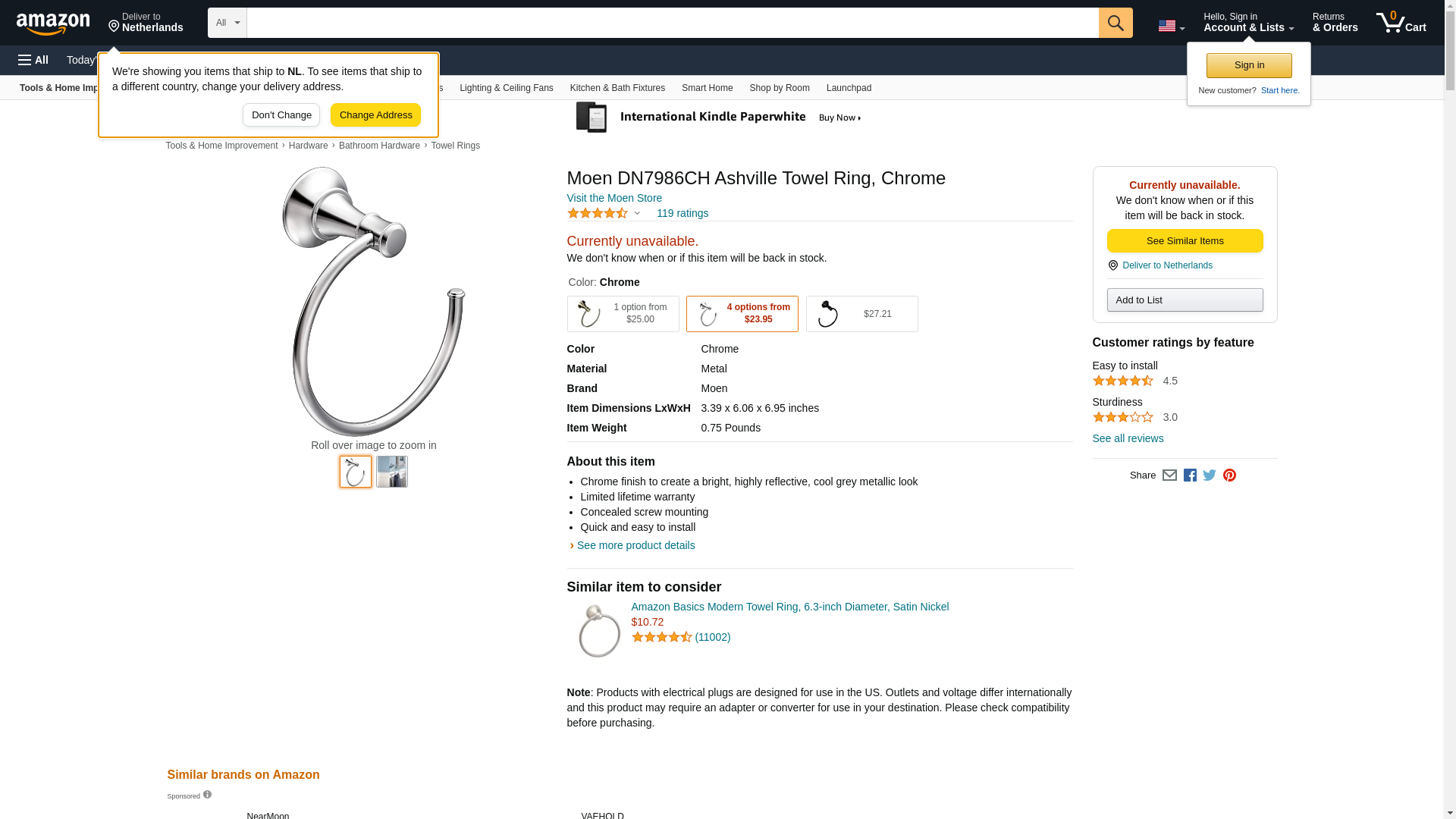Screen dimensions: 1456x819
Task: Share on Twitter icon
Action: pyautogui.click(x=1210, y=475)
